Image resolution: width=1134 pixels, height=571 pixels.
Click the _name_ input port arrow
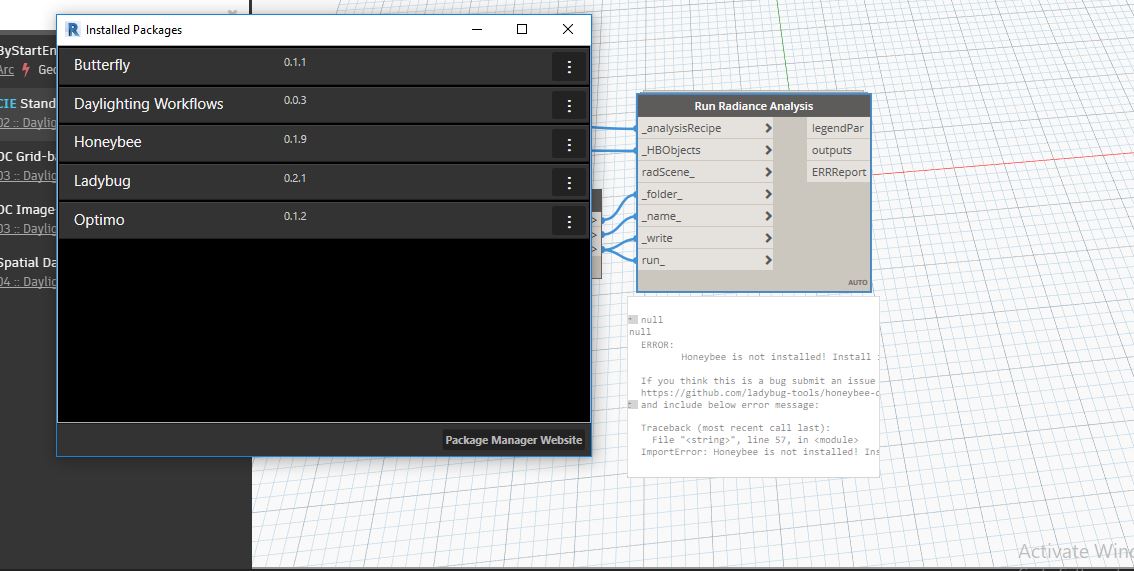(768, 216)
